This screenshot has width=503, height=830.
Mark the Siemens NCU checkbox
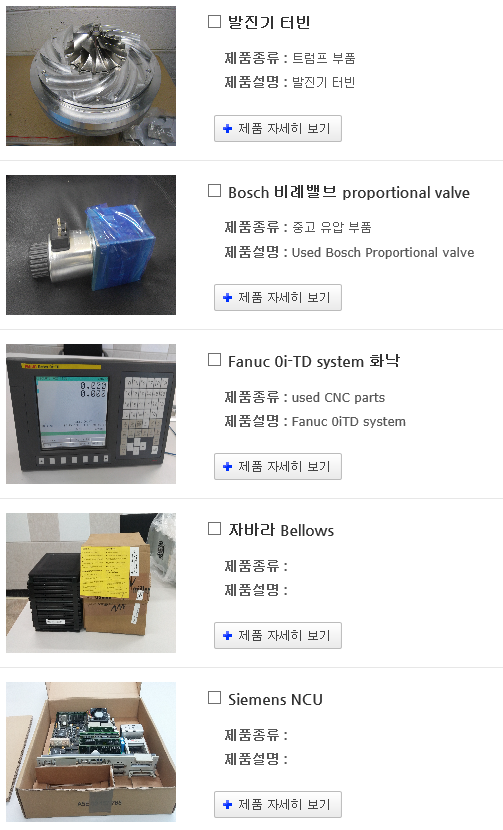point(214,698)
